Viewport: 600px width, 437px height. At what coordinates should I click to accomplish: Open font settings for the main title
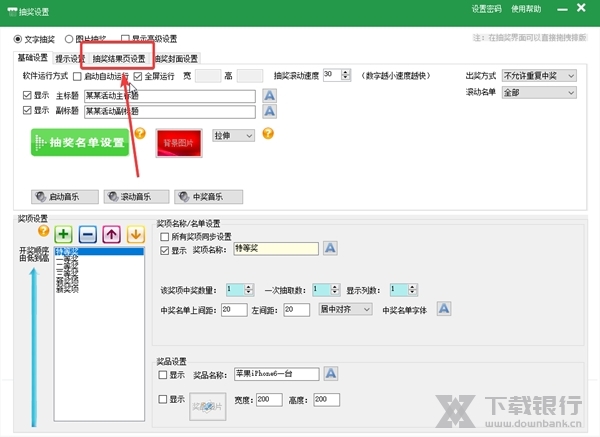(x=269, y=95)
